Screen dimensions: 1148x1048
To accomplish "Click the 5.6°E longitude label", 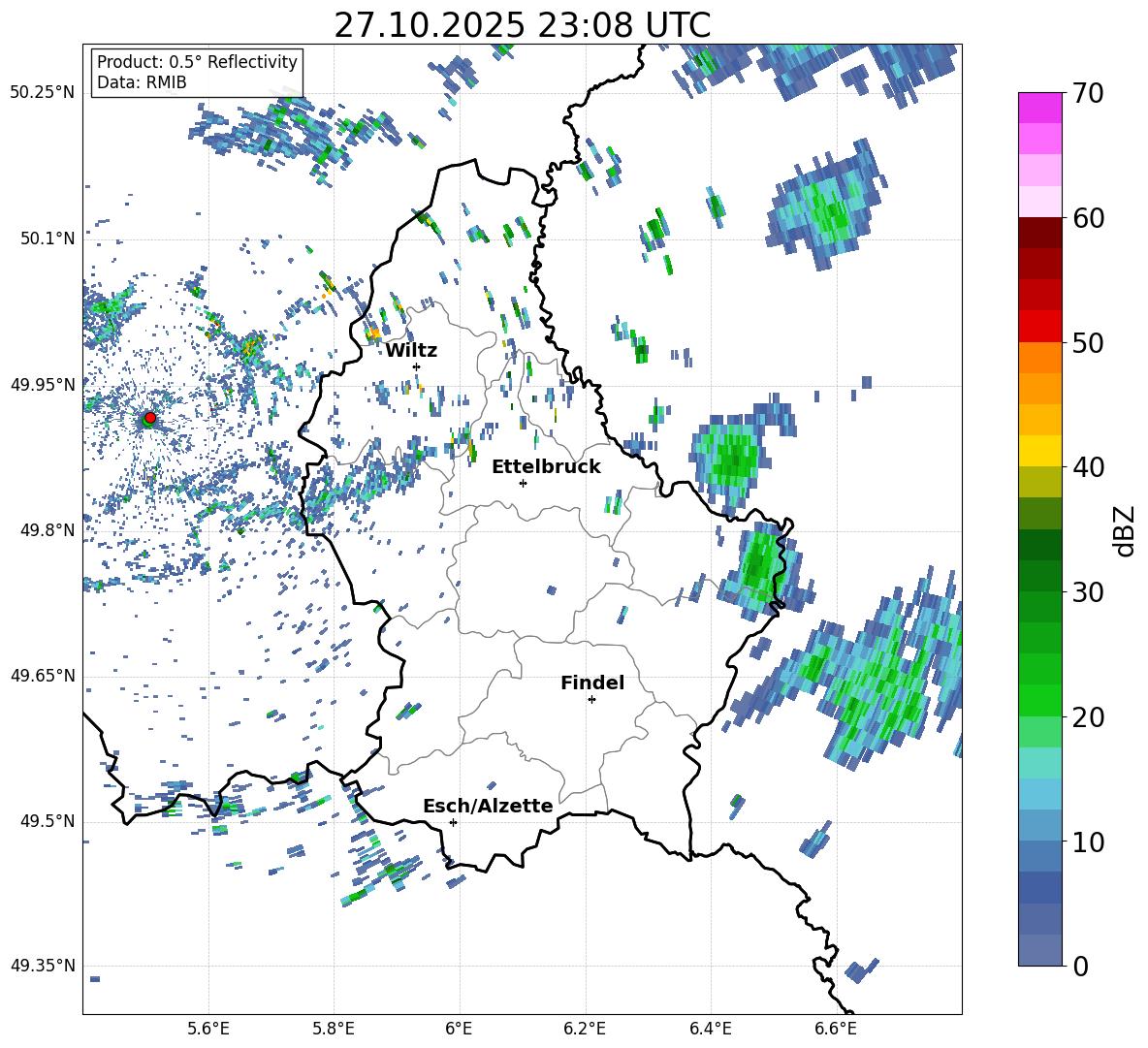I will (x=208, y=1030).
